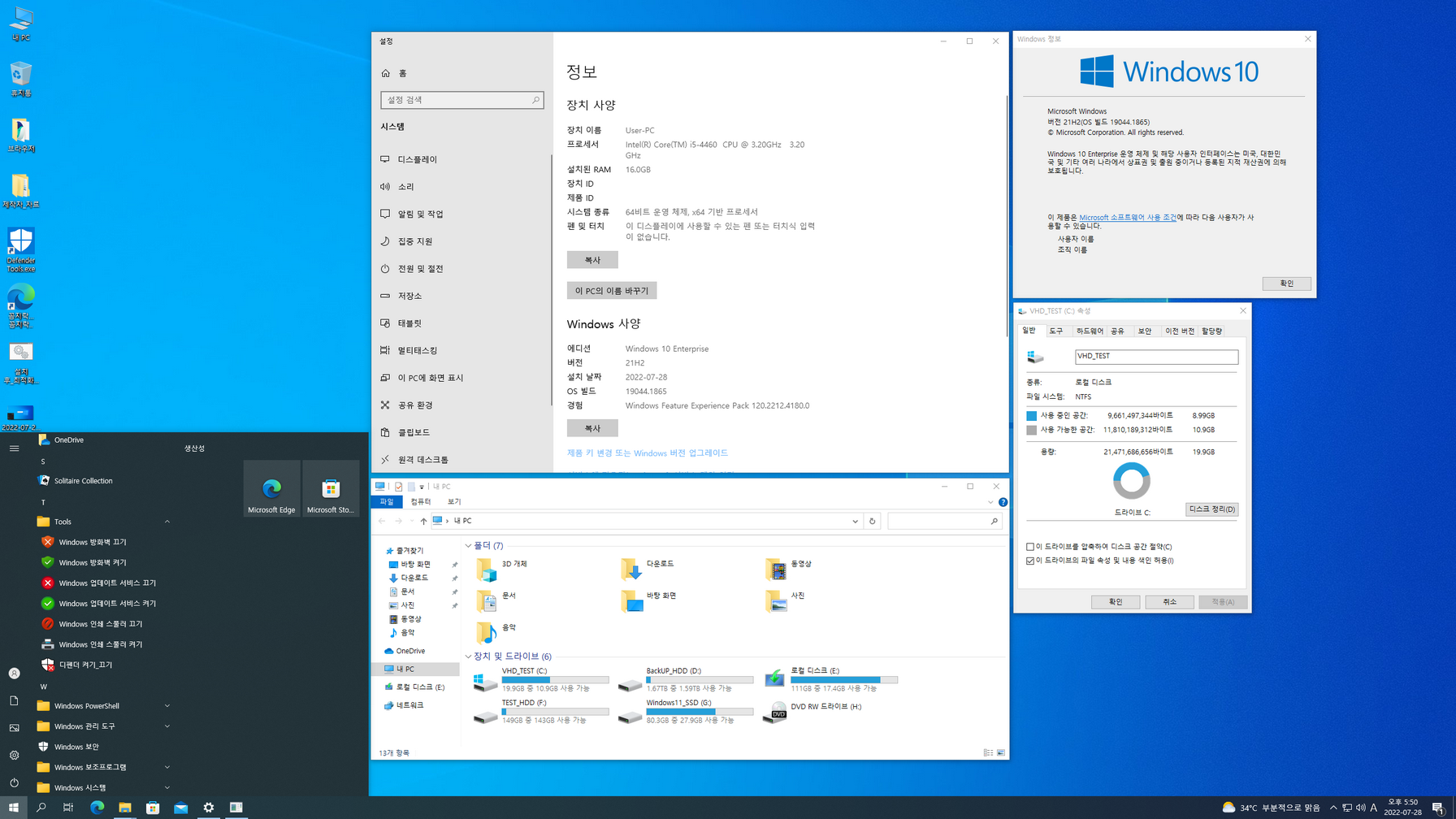Switch to the 보안 properties tab
Viewport: 1456px width, 819px height.
[1144, 331]
